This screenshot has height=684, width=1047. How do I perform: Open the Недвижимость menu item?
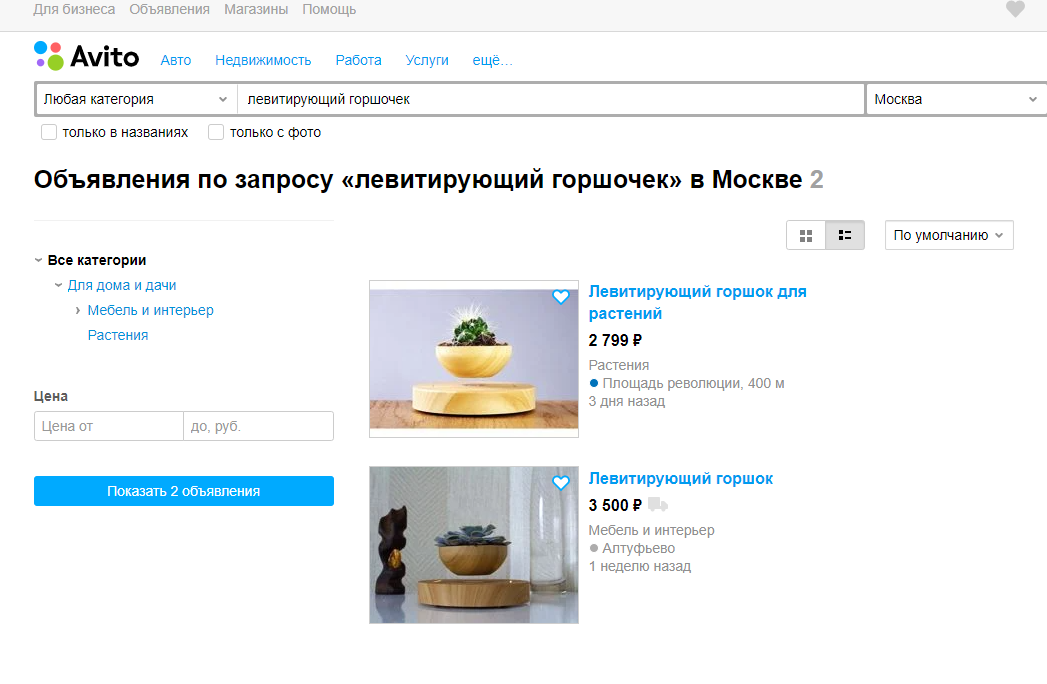263,60
